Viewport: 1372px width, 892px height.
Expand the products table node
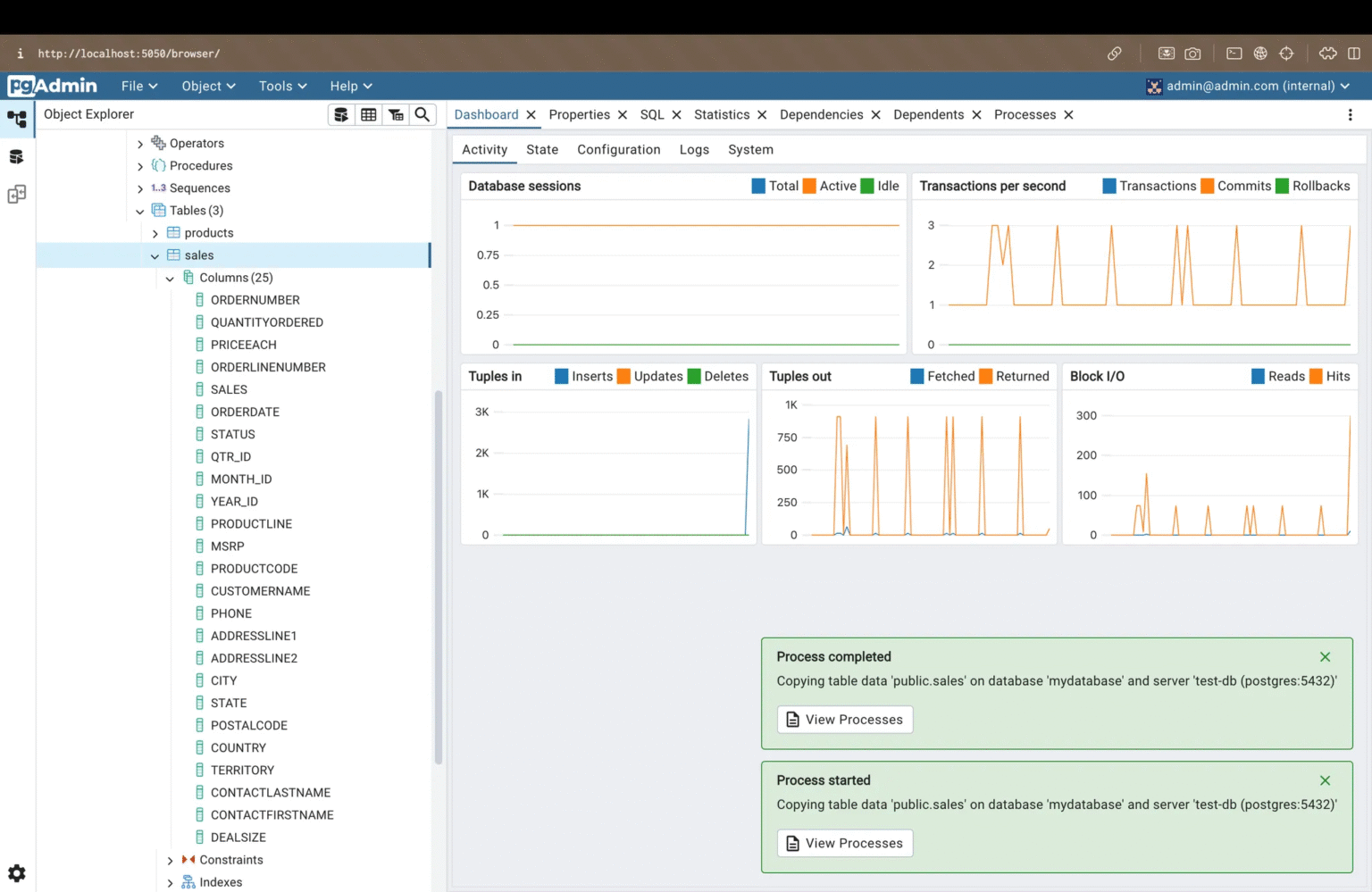155,232
